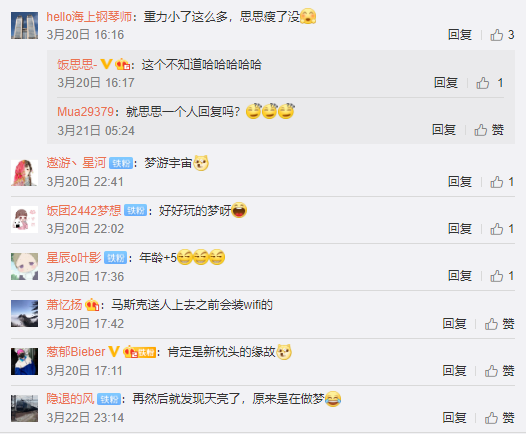Click the crown member badge beside 萧亿扬
Viewport: 526px width, 434px height.
[92, 305]
